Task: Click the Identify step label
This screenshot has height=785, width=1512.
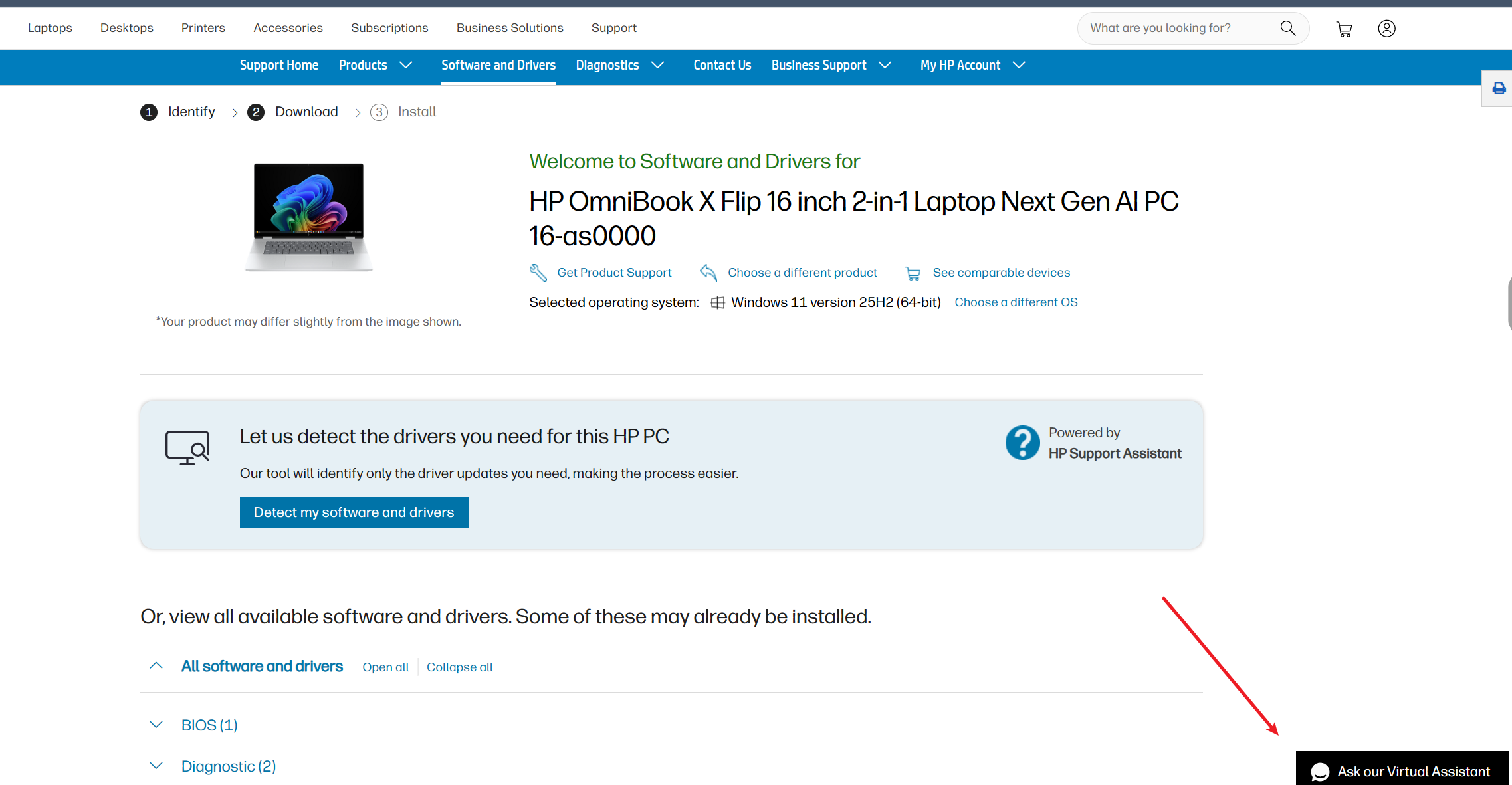Action: coord(191,112)
